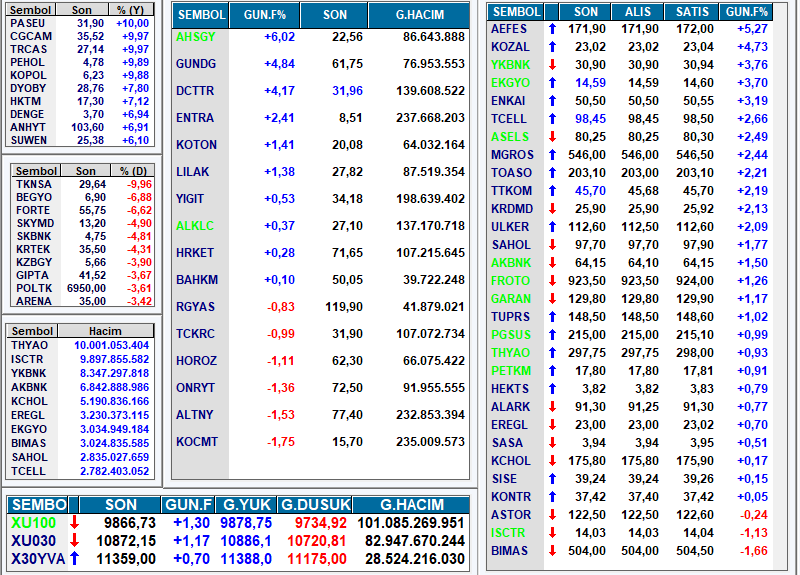The height and width of the screenshot is (575, 800).
Task: Select KONTR symbol in right table
Action: 511,497
